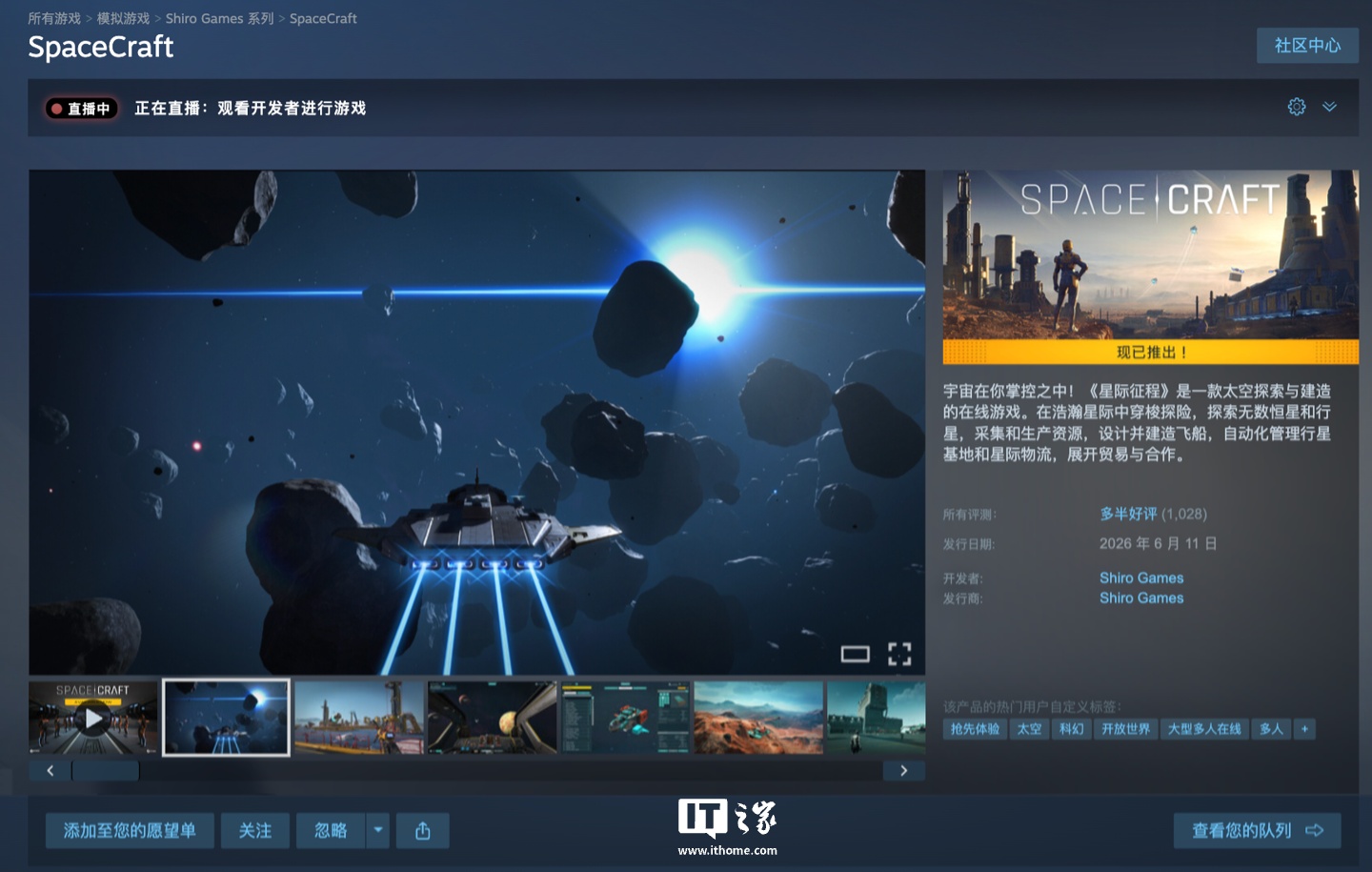
Task: Open the 社区中心 community hub
Action: (x=1307, y=46)
